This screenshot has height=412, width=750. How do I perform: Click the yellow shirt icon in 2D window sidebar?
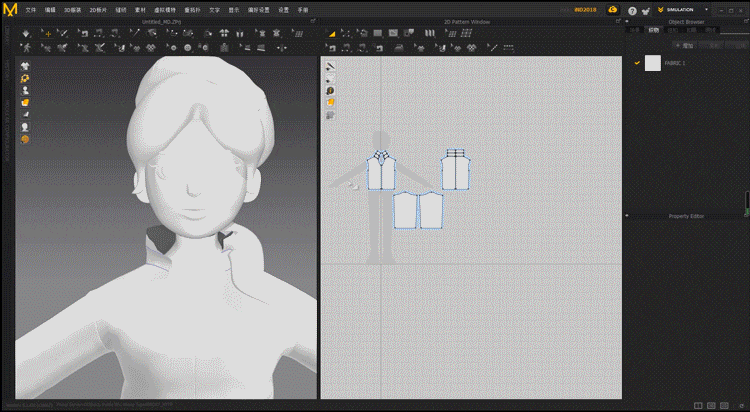[330, 102]
